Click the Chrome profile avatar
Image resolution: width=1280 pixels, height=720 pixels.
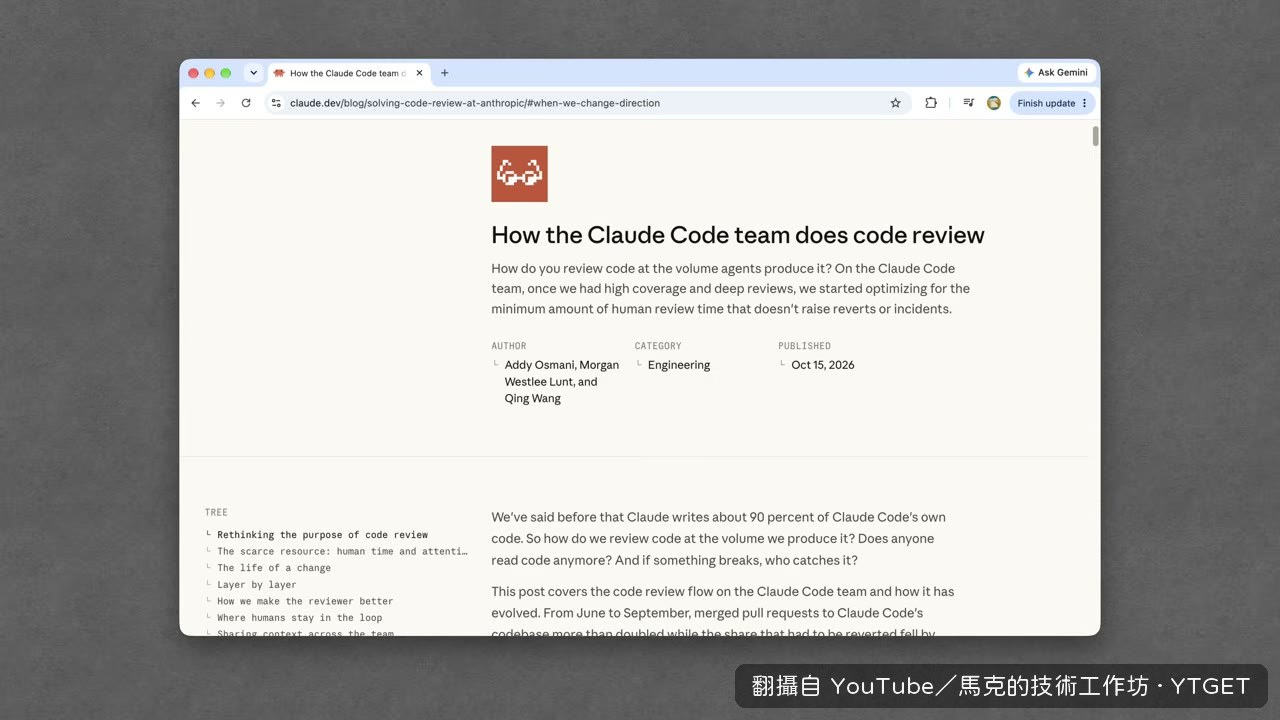(994, 103)
